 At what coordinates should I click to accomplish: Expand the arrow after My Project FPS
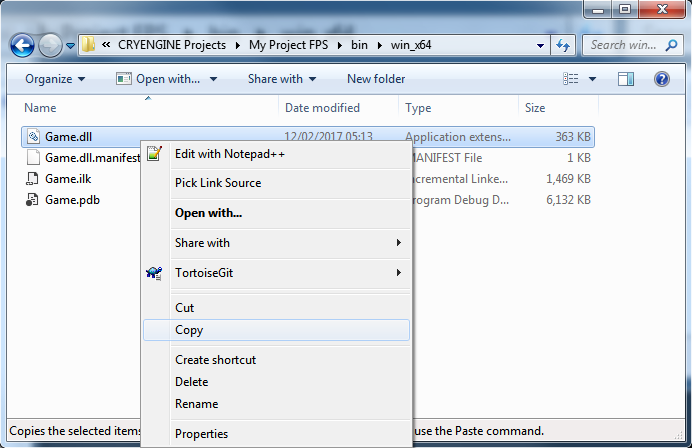point(340,45)
